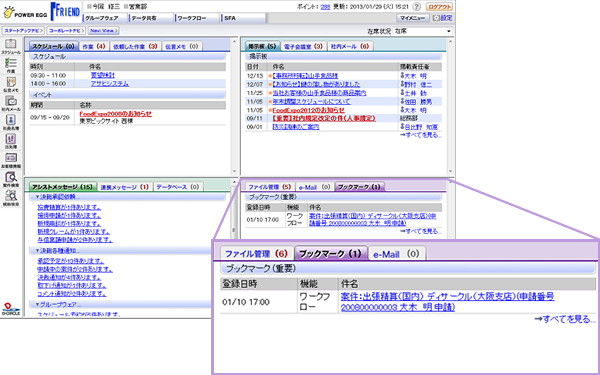Click the bulletin panel scrollbar down arrow
This screenshot has height=375, width=600.
coord(450,172)
